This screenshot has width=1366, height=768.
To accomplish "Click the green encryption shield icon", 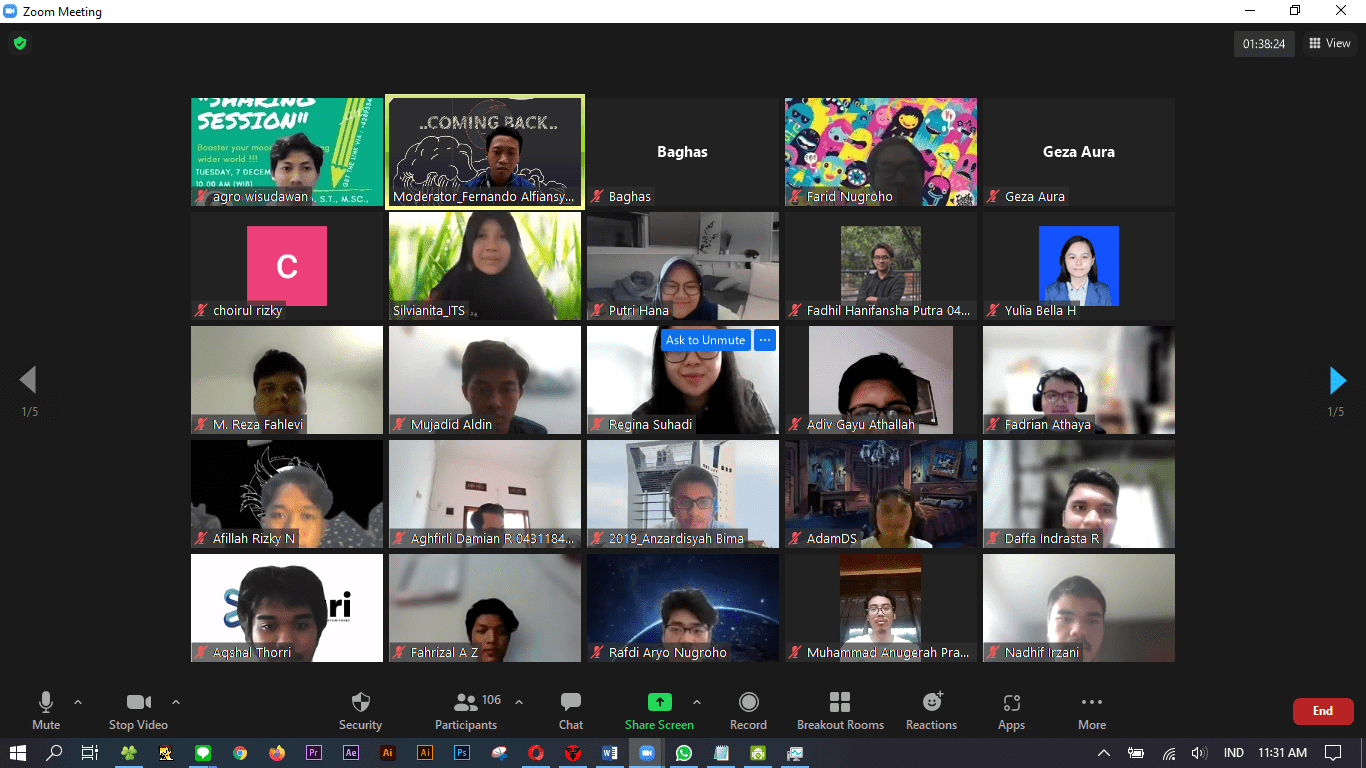I will coord(19,43).
